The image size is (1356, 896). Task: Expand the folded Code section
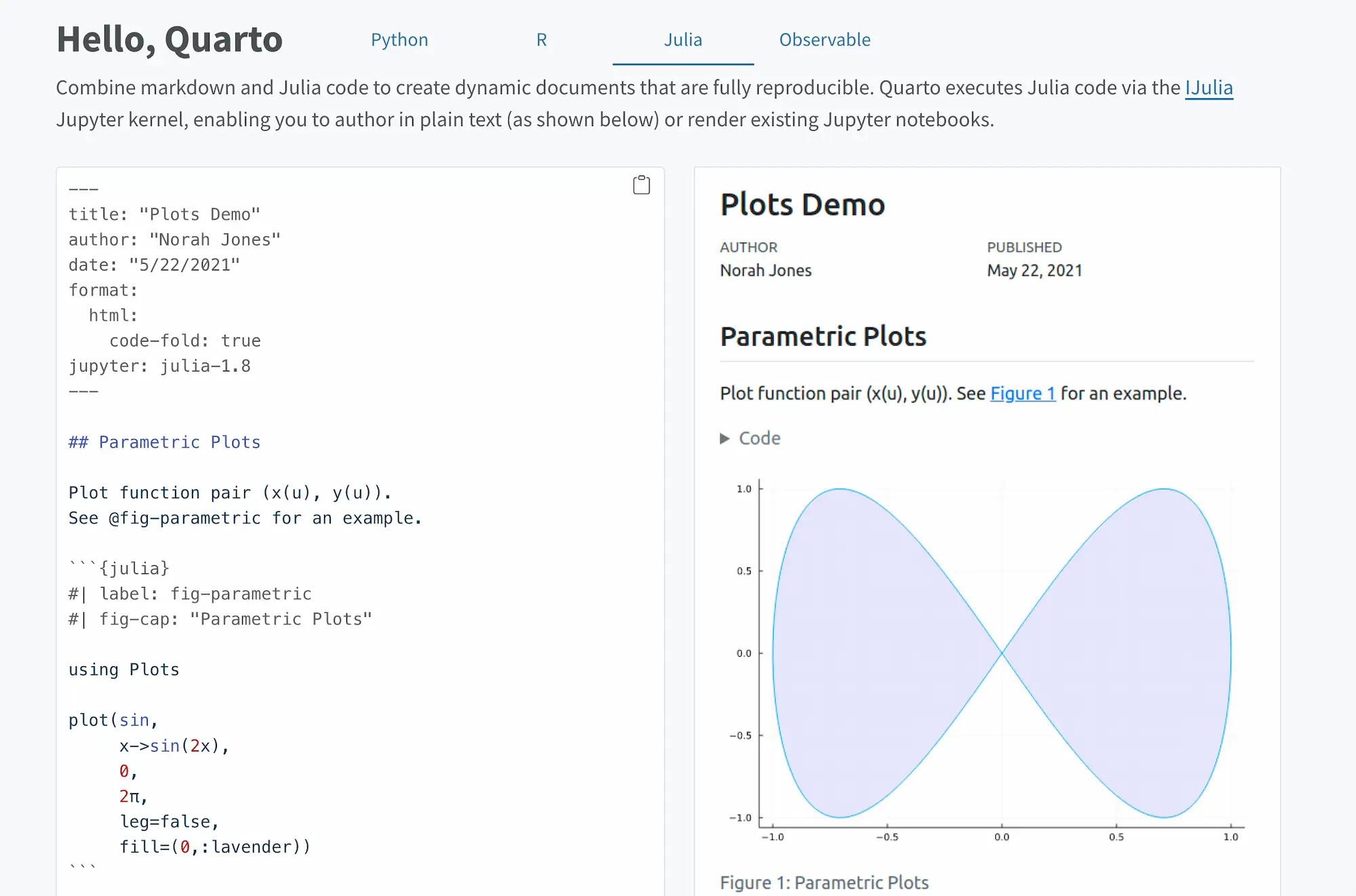[x=750, y=439]
